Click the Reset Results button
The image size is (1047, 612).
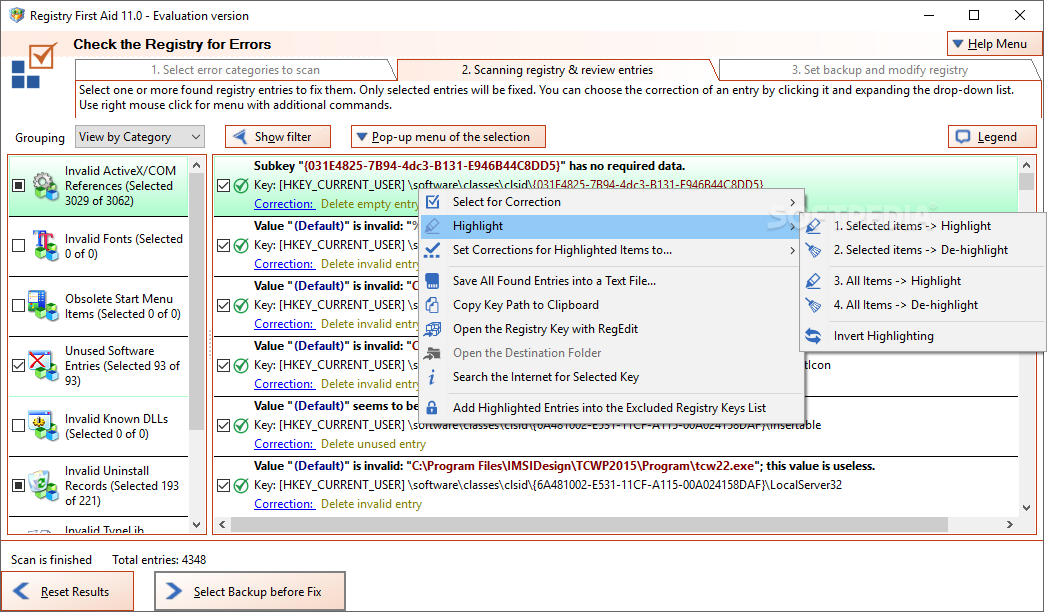pyautogui.click(x=67, y=591)
